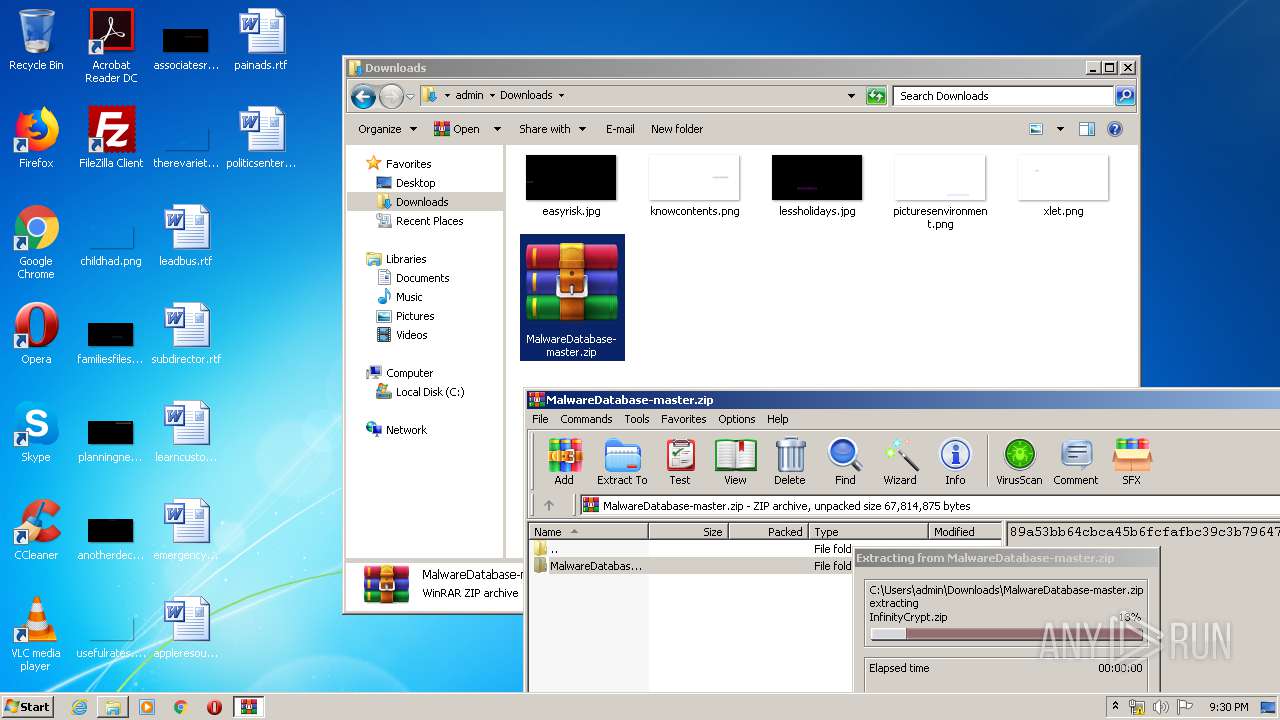Viewport: 1280px width, 720px height.
Task: Click taskbar clock showing 9:30 PM
Action: (1228, 707)
